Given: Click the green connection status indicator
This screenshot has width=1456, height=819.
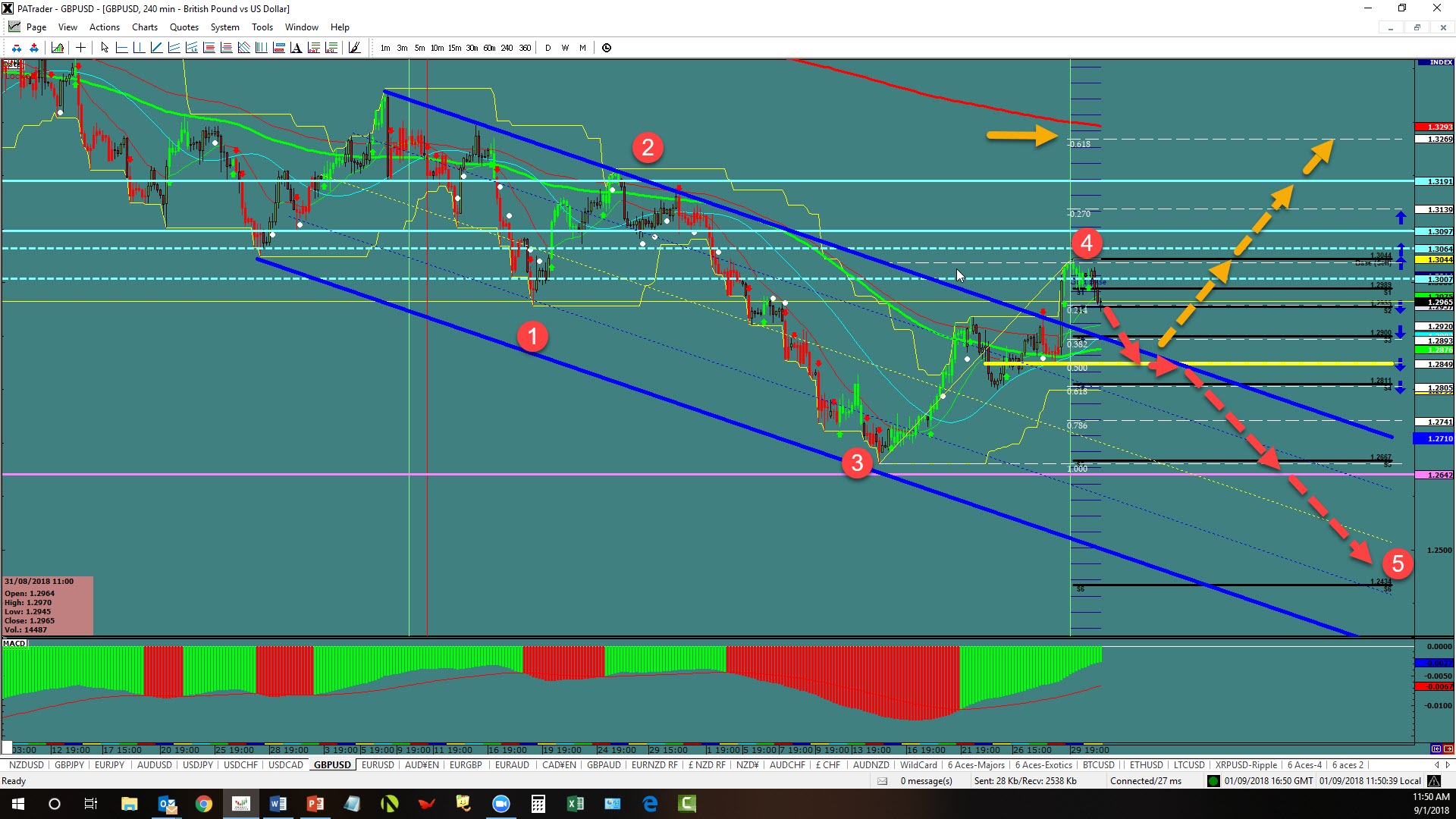Looking at the screenshot, I should [1213, 781].
